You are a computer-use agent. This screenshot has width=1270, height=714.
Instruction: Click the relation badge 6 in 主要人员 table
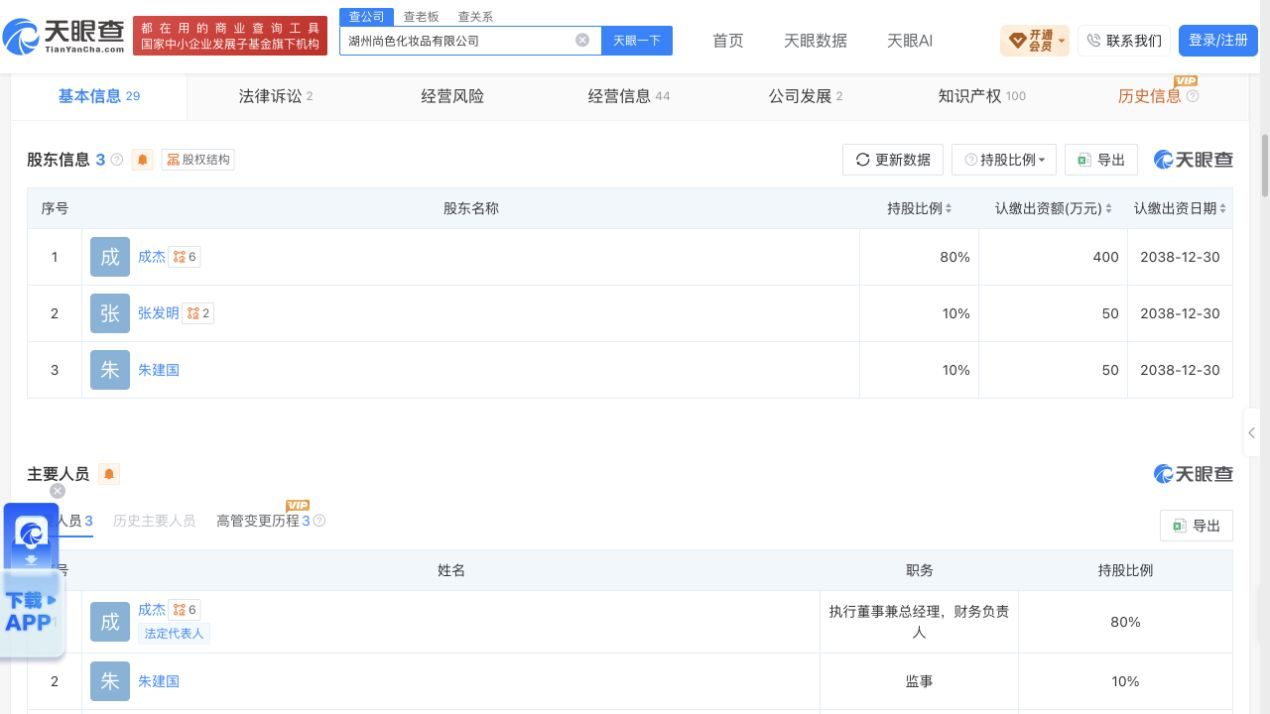click(x=185, y=609)
